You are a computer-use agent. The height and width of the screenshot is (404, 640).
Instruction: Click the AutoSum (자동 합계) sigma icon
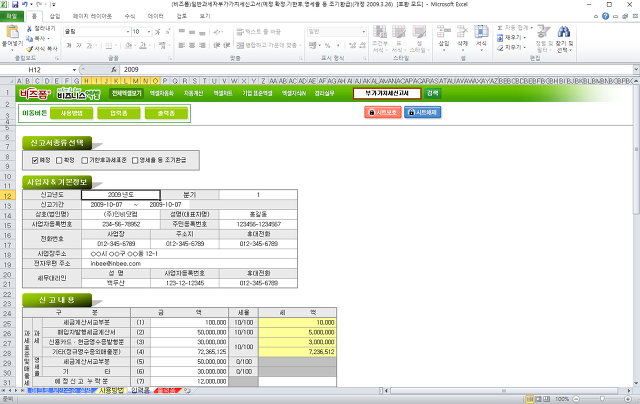click(x=500, y=28)
